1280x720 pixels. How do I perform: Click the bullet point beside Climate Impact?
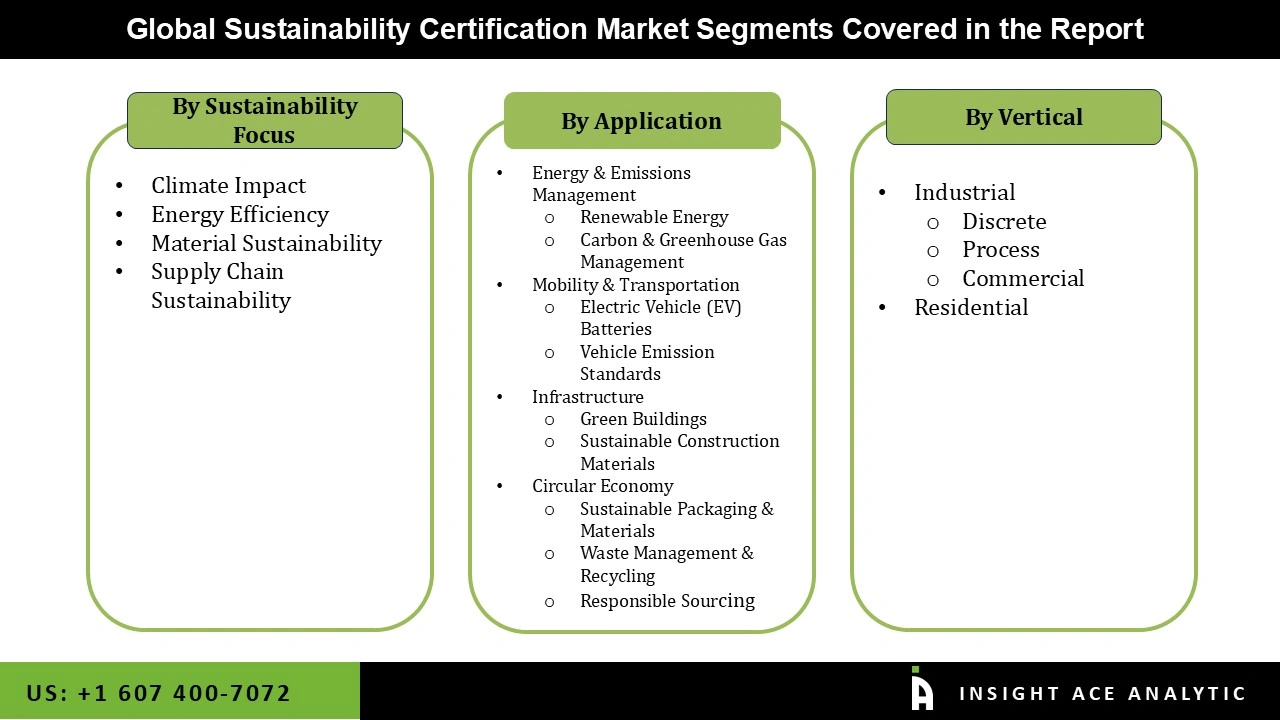pos(120,185)
